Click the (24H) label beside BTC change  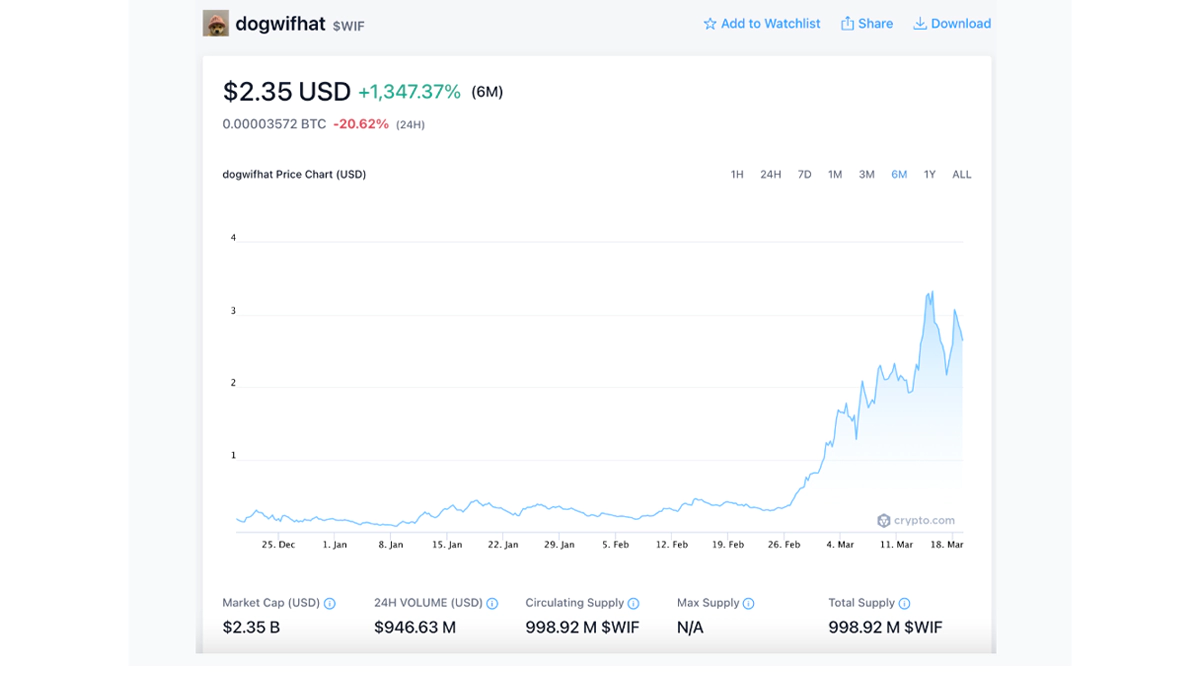[410, 125]
